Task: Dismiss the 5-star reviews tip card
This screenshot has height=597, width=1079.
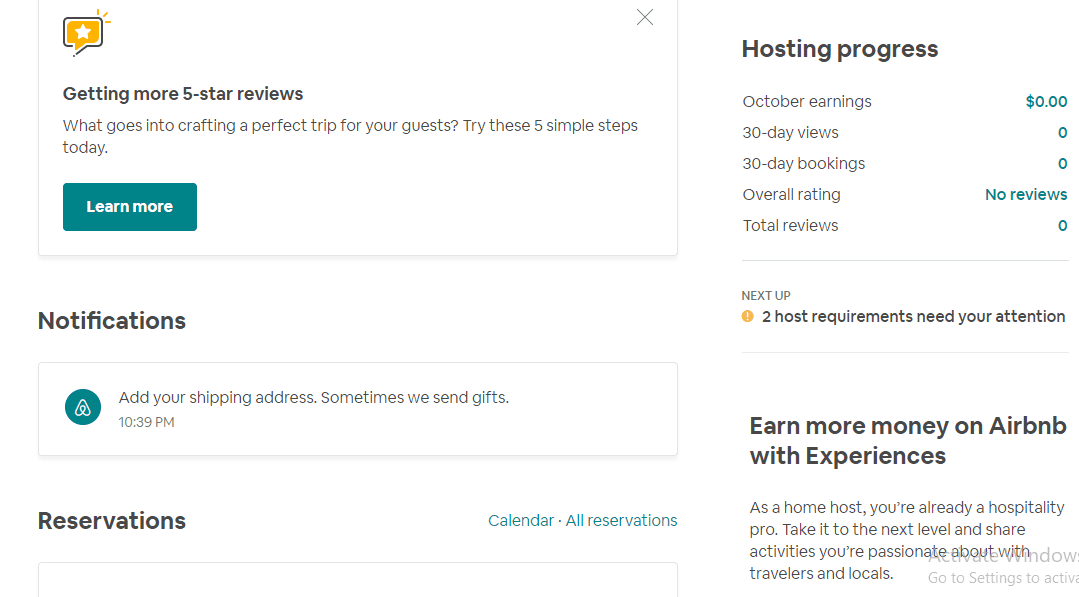Action: [x=645, y=17]
